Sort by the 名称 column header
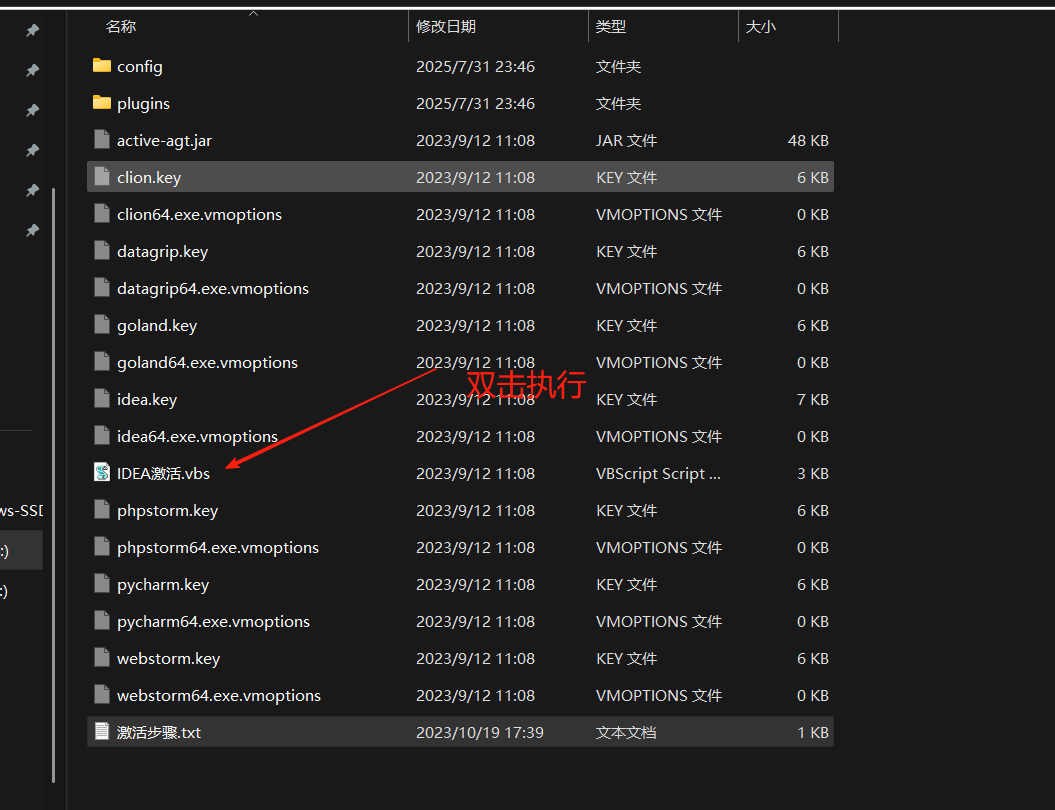 [x=121, y=26]
